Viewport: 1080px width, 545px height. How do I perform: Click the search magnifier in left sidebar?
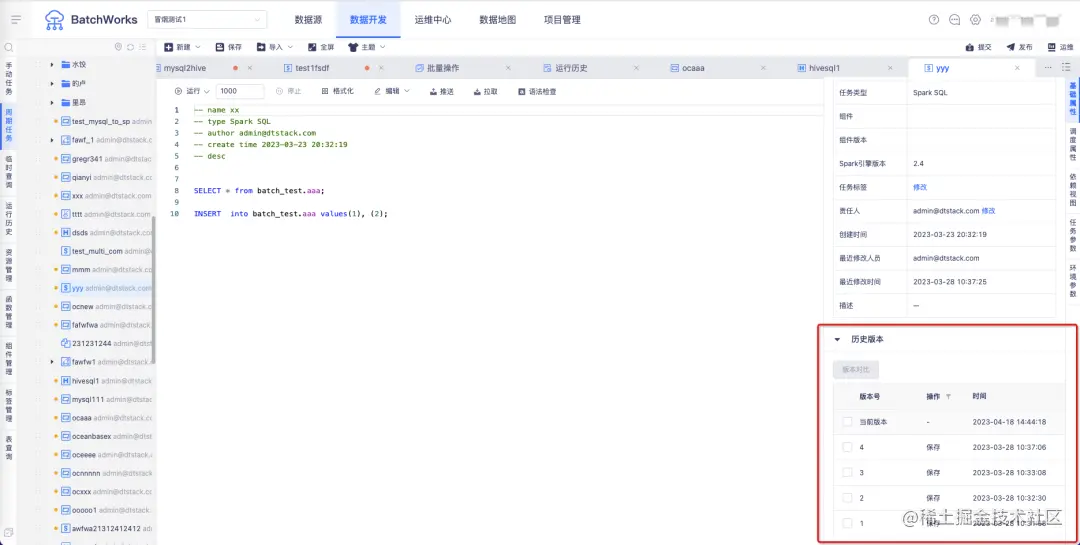click(x=9, y=48)
